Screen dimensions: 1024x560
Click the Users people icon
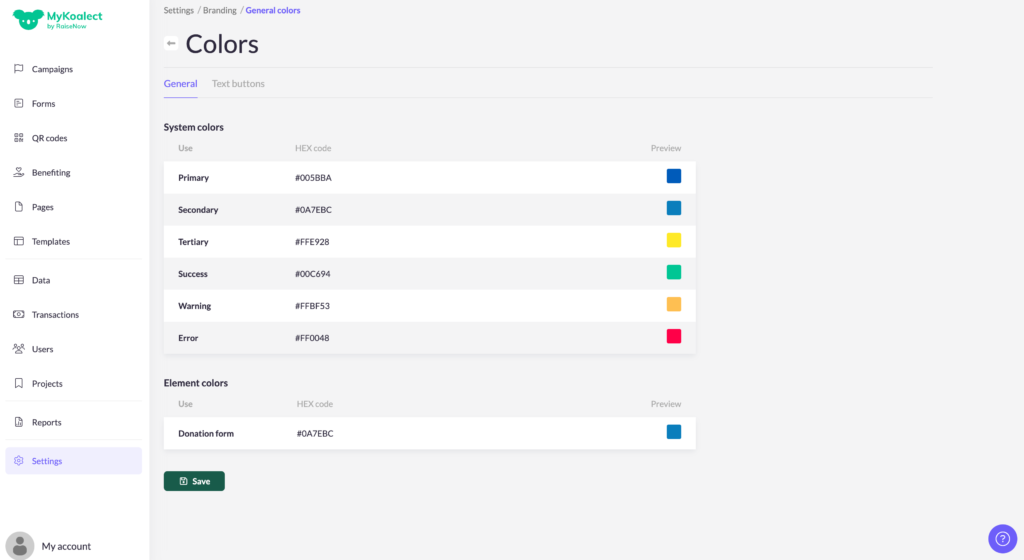[x=19, y=349]
